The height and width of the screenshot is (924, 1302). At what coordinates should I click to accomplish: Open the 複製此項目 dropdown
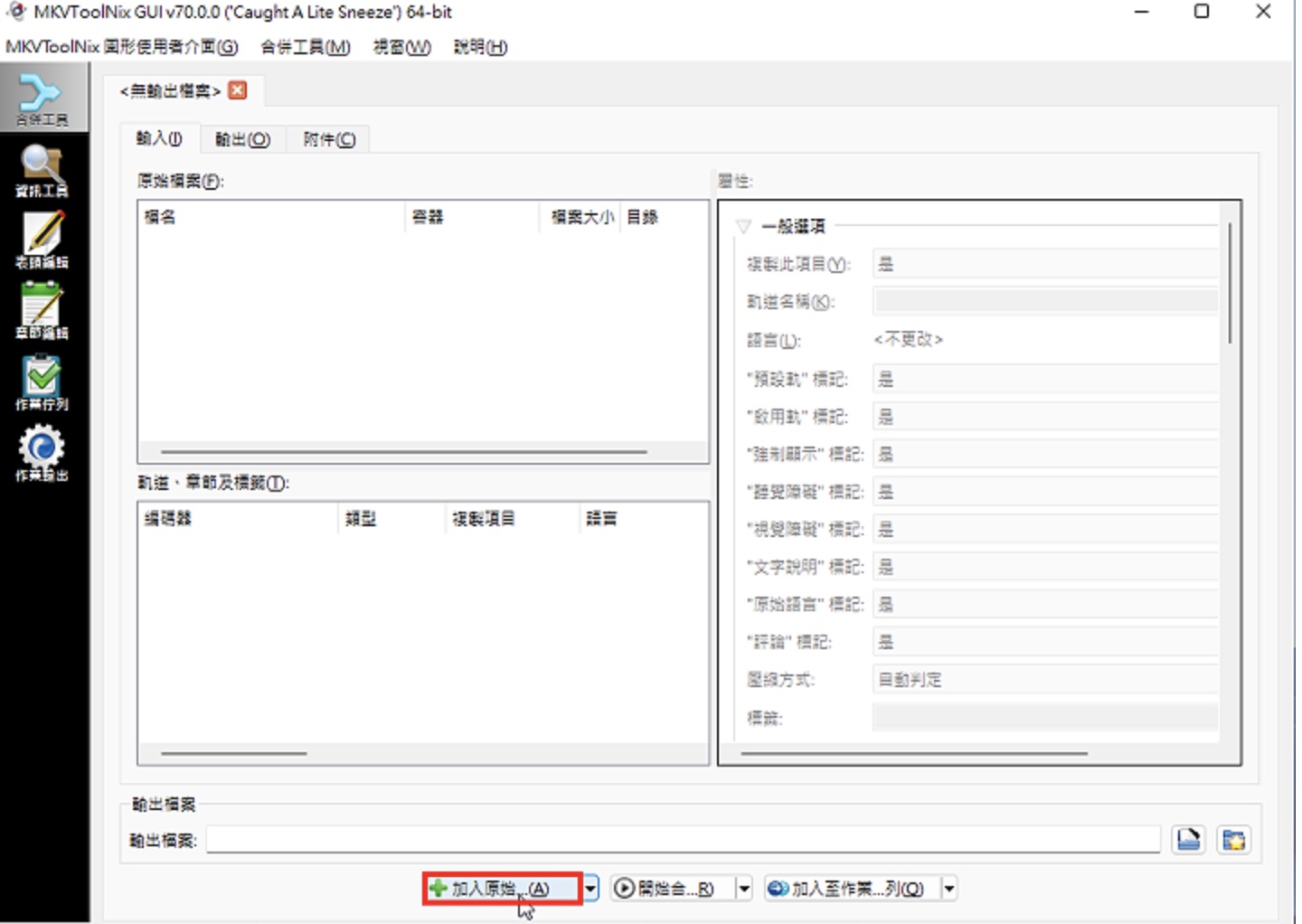pos(1044,264)
